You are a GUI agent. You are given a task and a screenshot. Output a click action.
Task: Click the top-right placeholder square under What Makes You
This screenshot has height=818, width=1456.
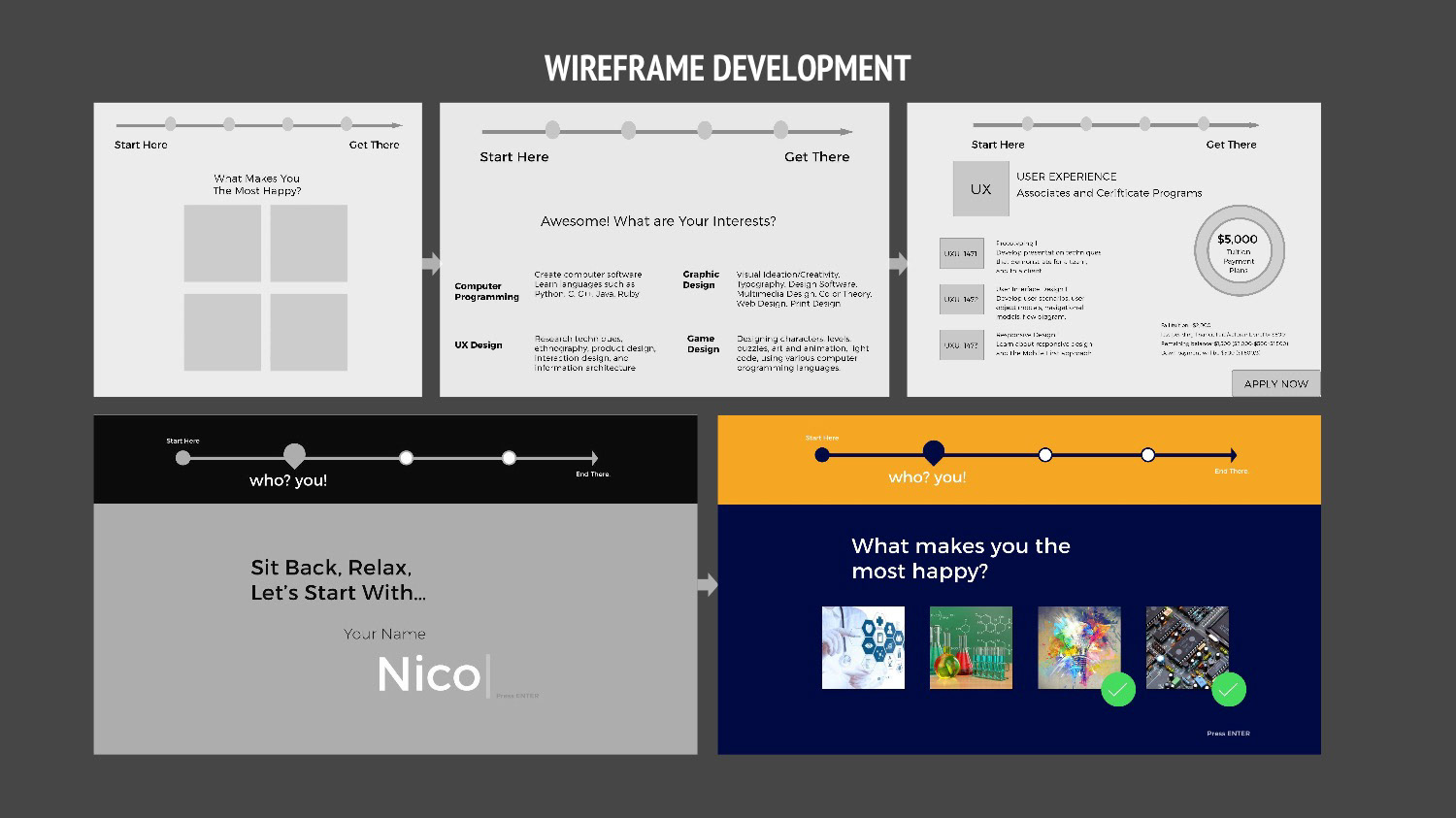[x=309, y=243]
